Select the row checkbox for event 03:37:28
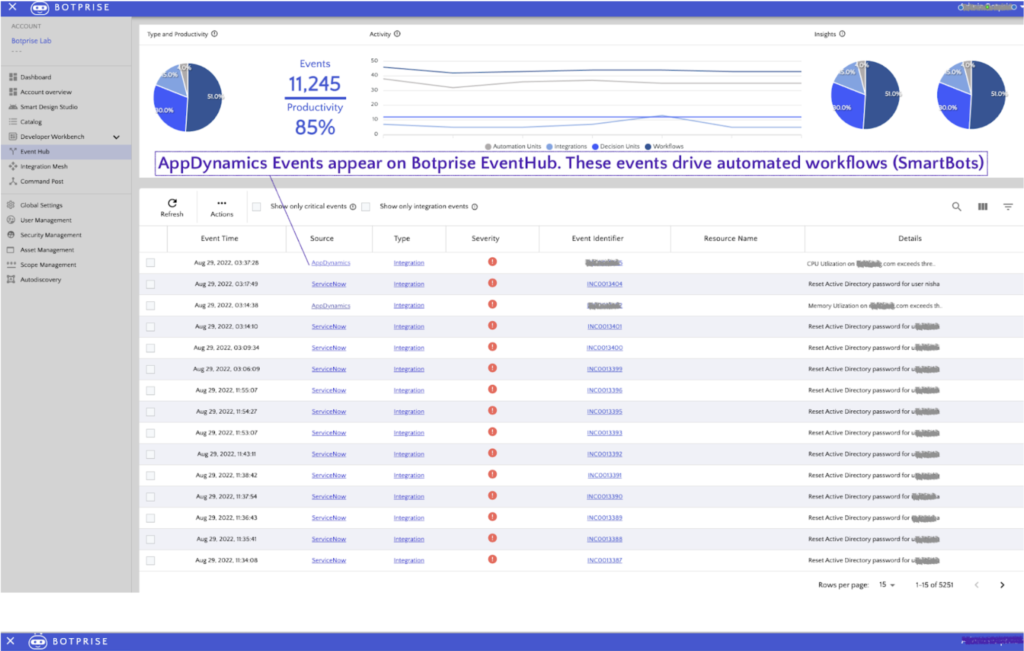 151,262
